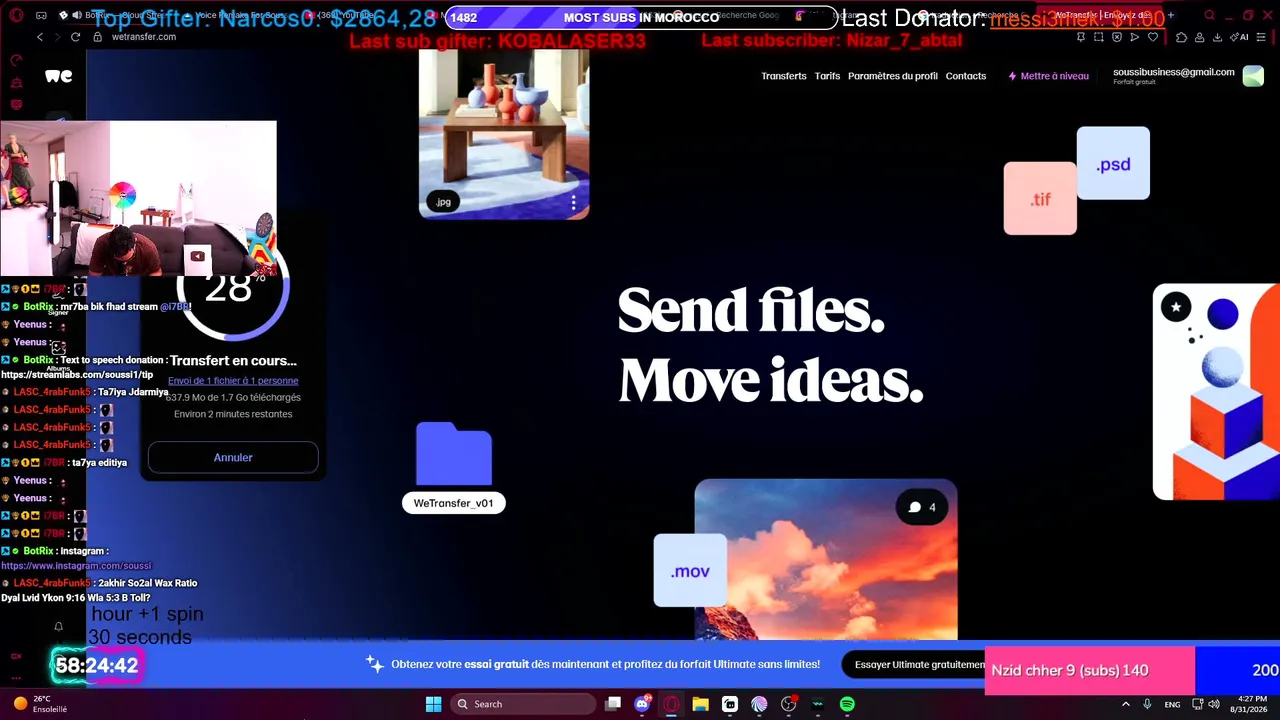1280x720 pixels.
Task: Open the soussibusiness@gmail.com account menu
Action: coord(1188,76)
